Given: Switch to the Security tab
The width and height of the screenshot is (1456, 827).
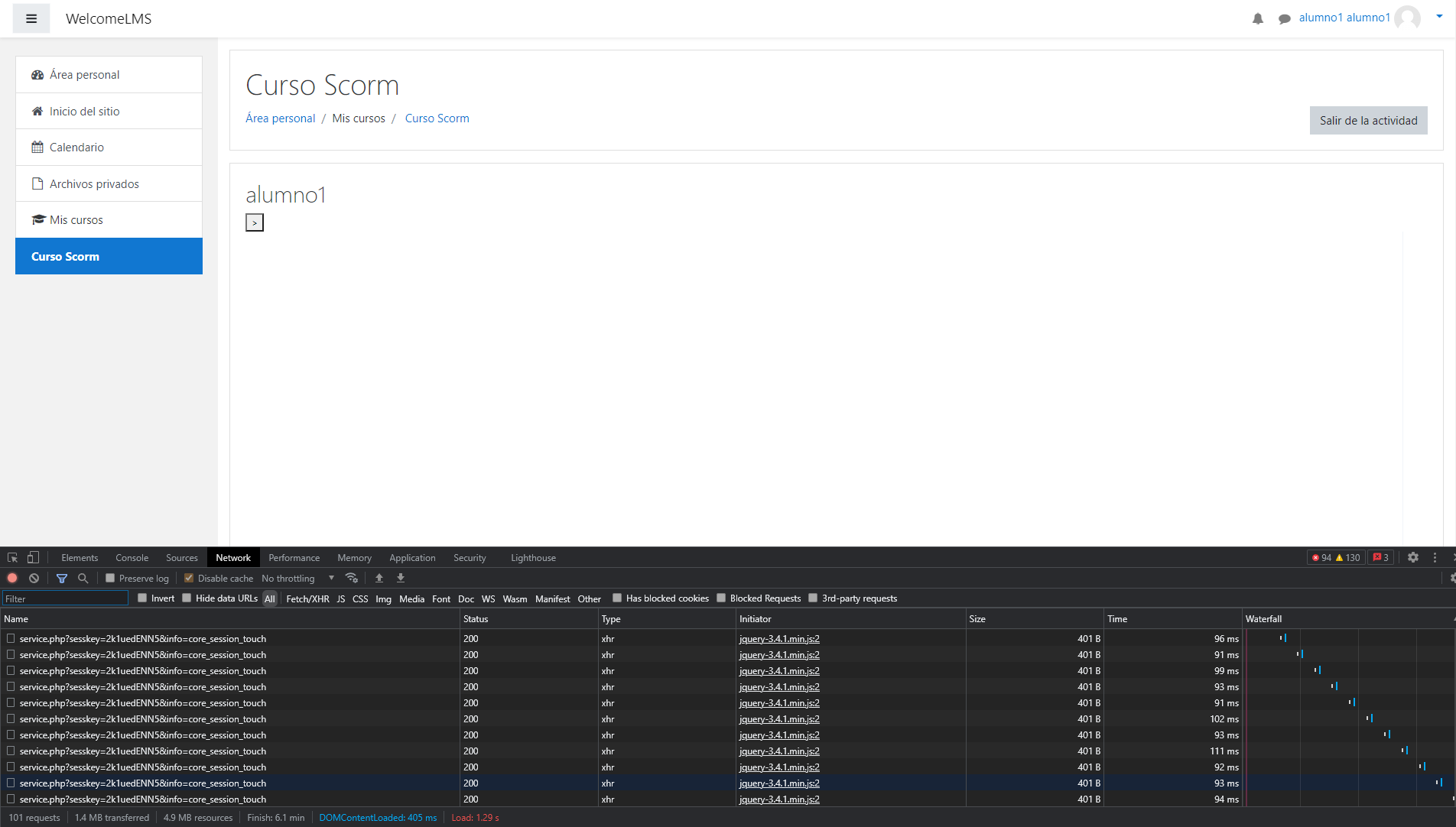Looking at the screenshot, I should [x=470, y=558].
